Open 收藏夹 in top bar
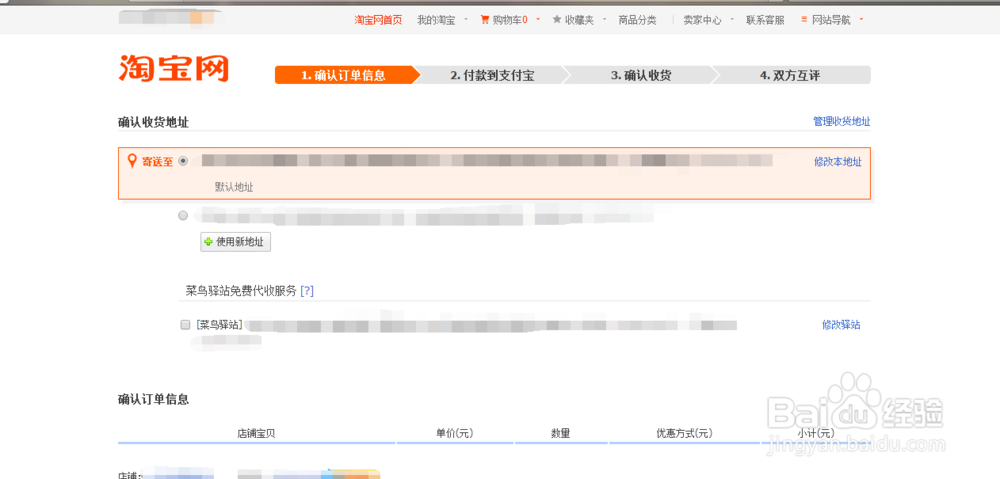1000x479 pixels. (579, 20)
